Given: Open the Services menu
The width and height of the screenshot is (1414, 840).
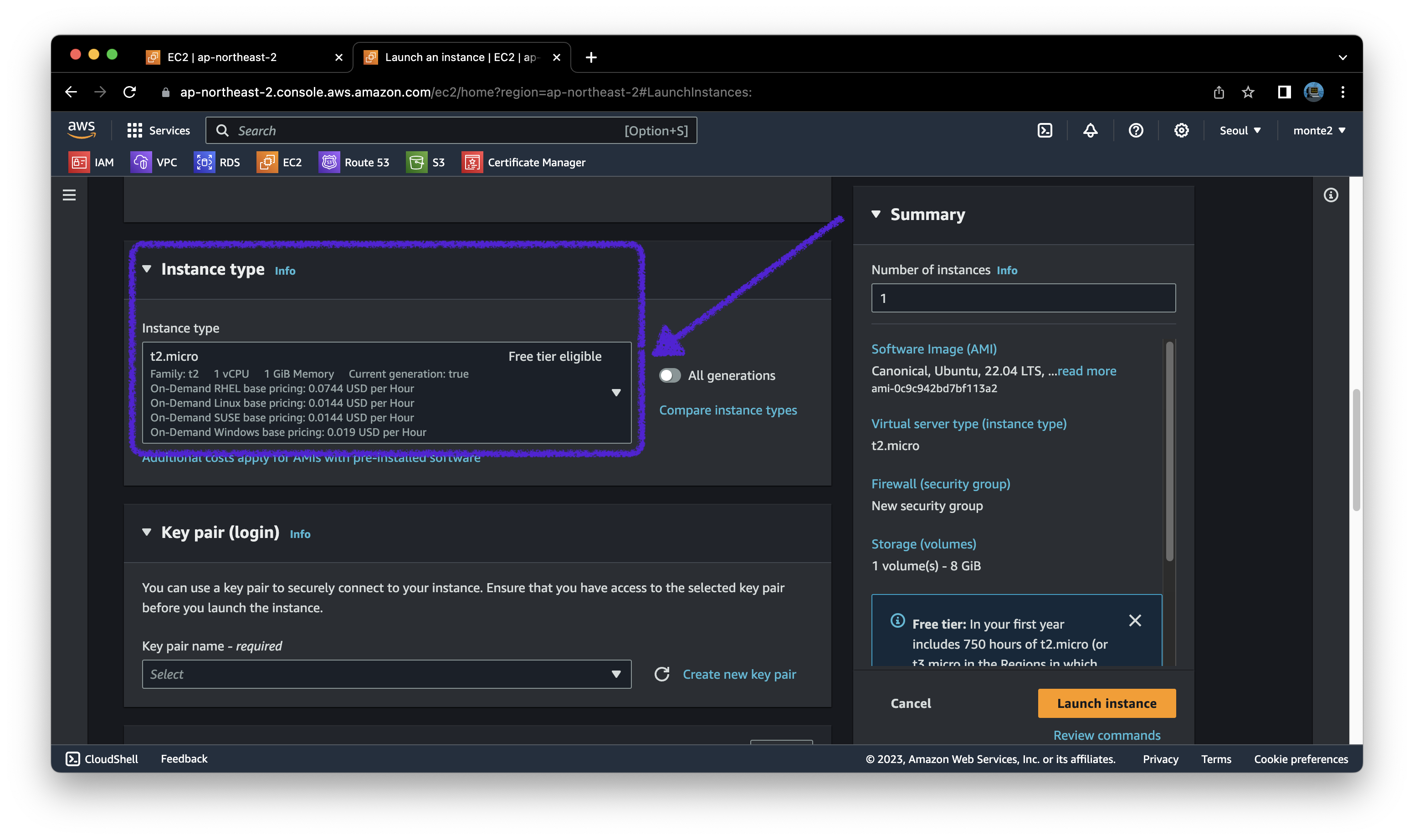Looking at the screenshot, I should (159, 131).
